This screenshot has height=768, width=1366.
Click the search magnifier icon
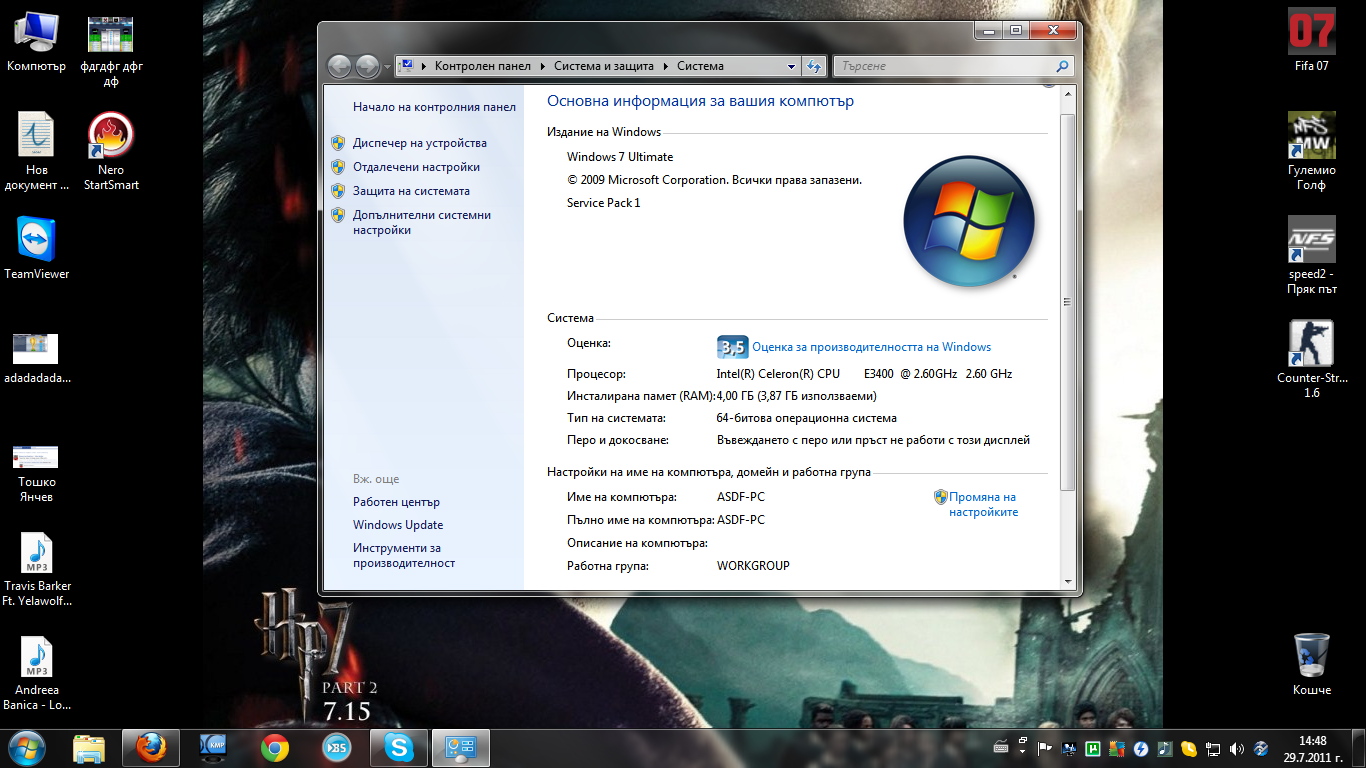1063,66
